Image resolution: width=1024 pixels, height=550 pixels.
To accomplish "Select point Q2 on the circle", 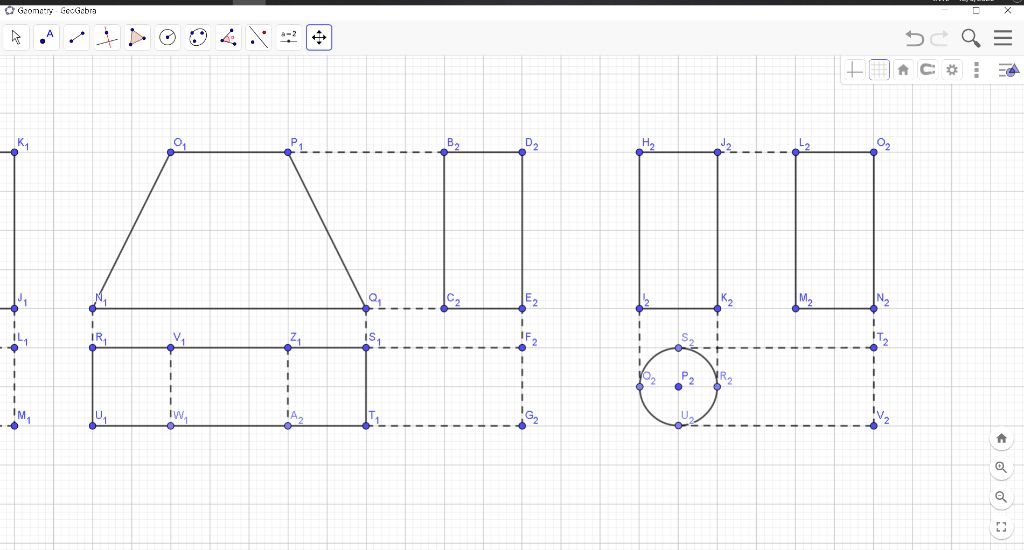I will [x=639, y=387].
